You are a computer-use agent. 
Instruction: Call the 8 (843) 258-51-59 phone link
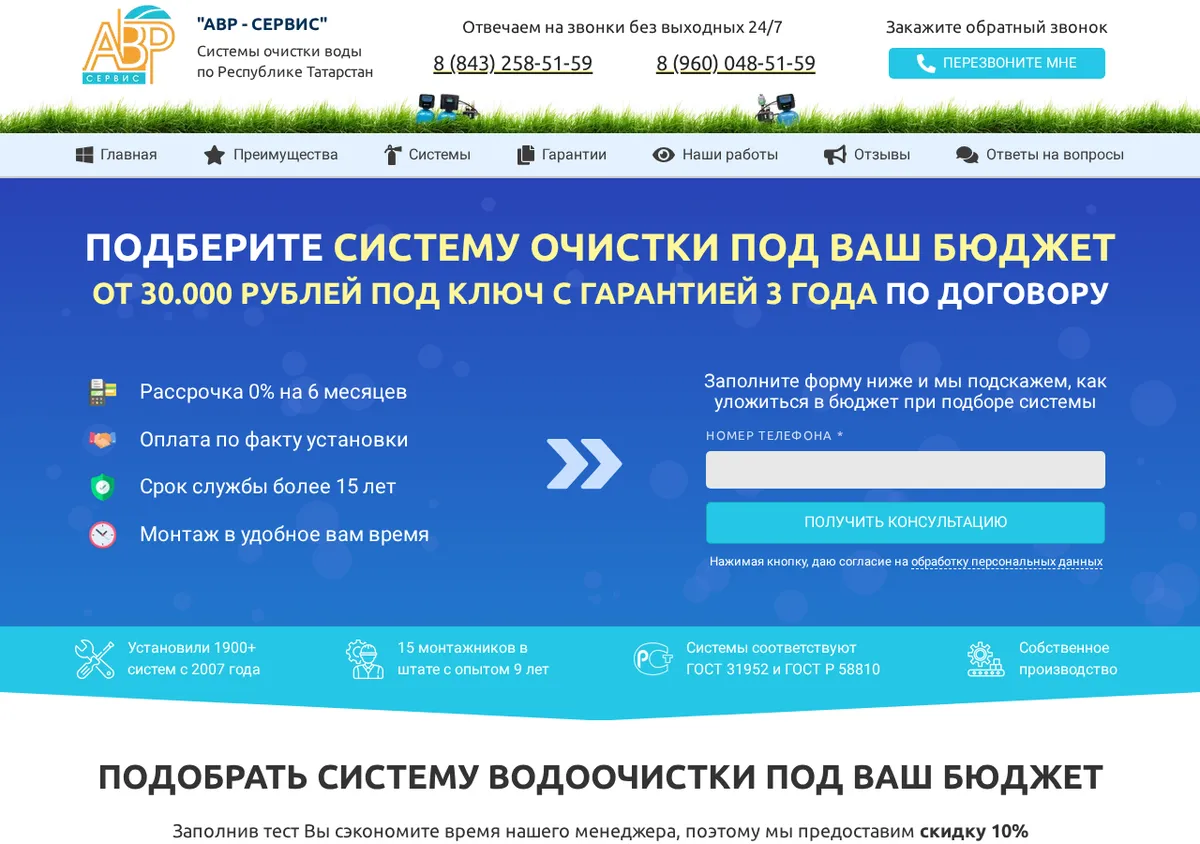tap(513, 64)
